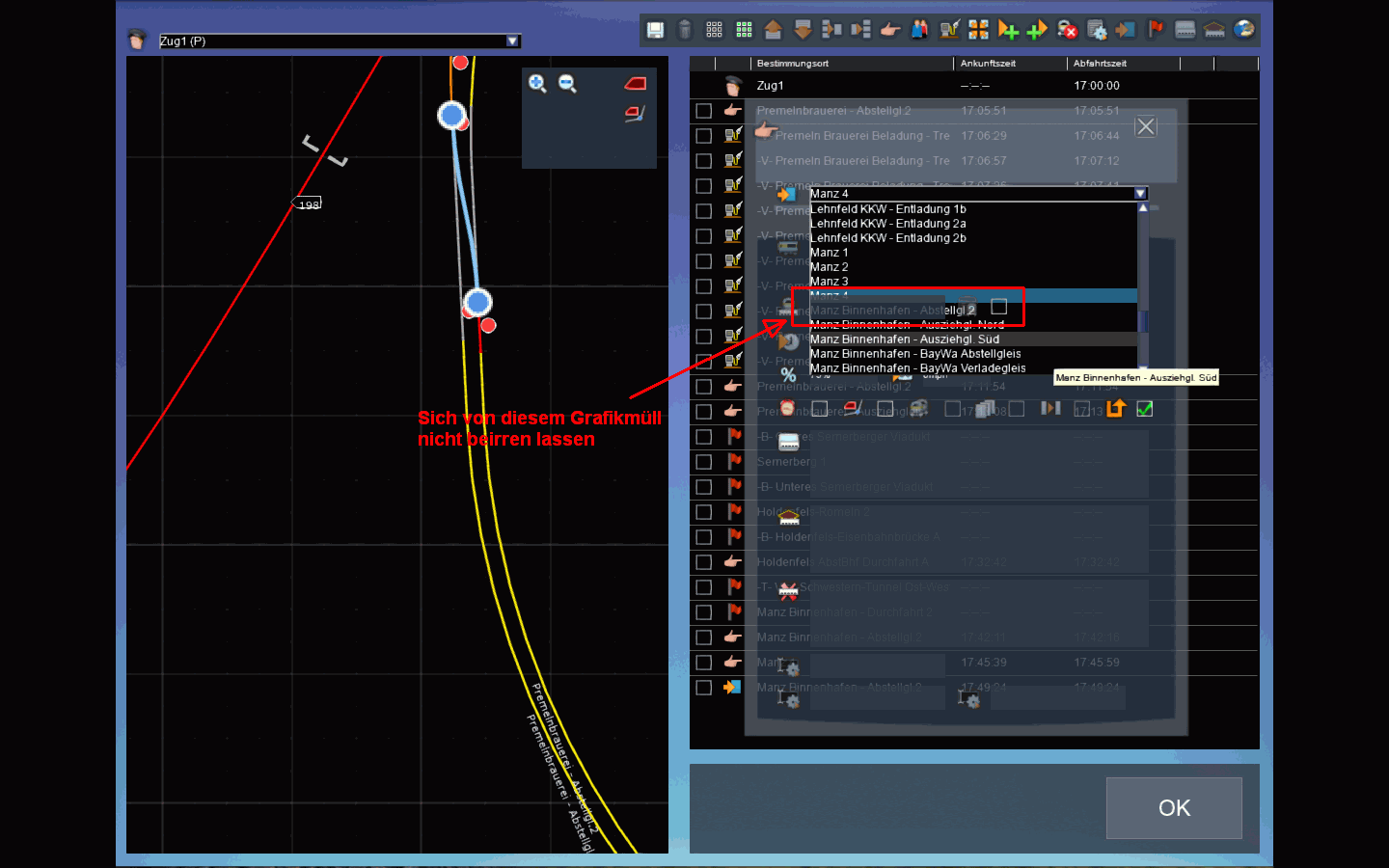
Task: Click the globe icon in toolbar
Action: pos(1244,30)
